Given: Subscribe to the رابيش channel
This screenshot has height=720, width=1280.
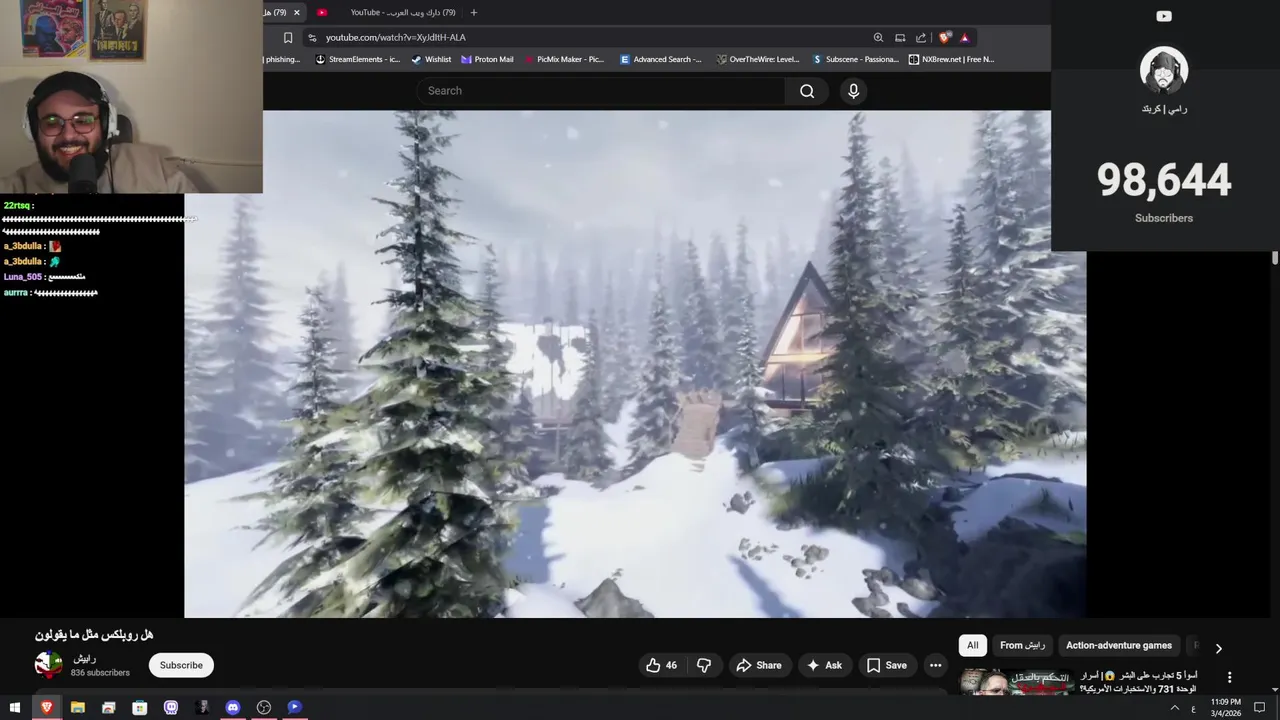Looking at the screenshot, I should tap(181, 665).
